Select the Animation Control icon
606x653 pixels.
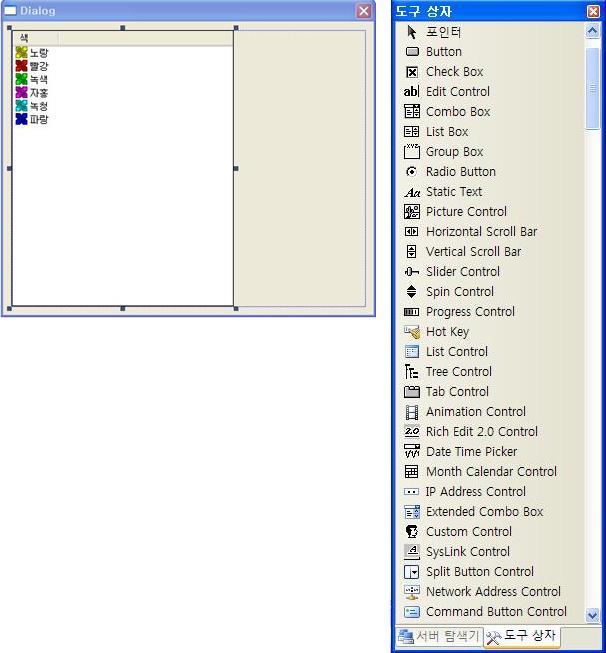coord(411,412)
